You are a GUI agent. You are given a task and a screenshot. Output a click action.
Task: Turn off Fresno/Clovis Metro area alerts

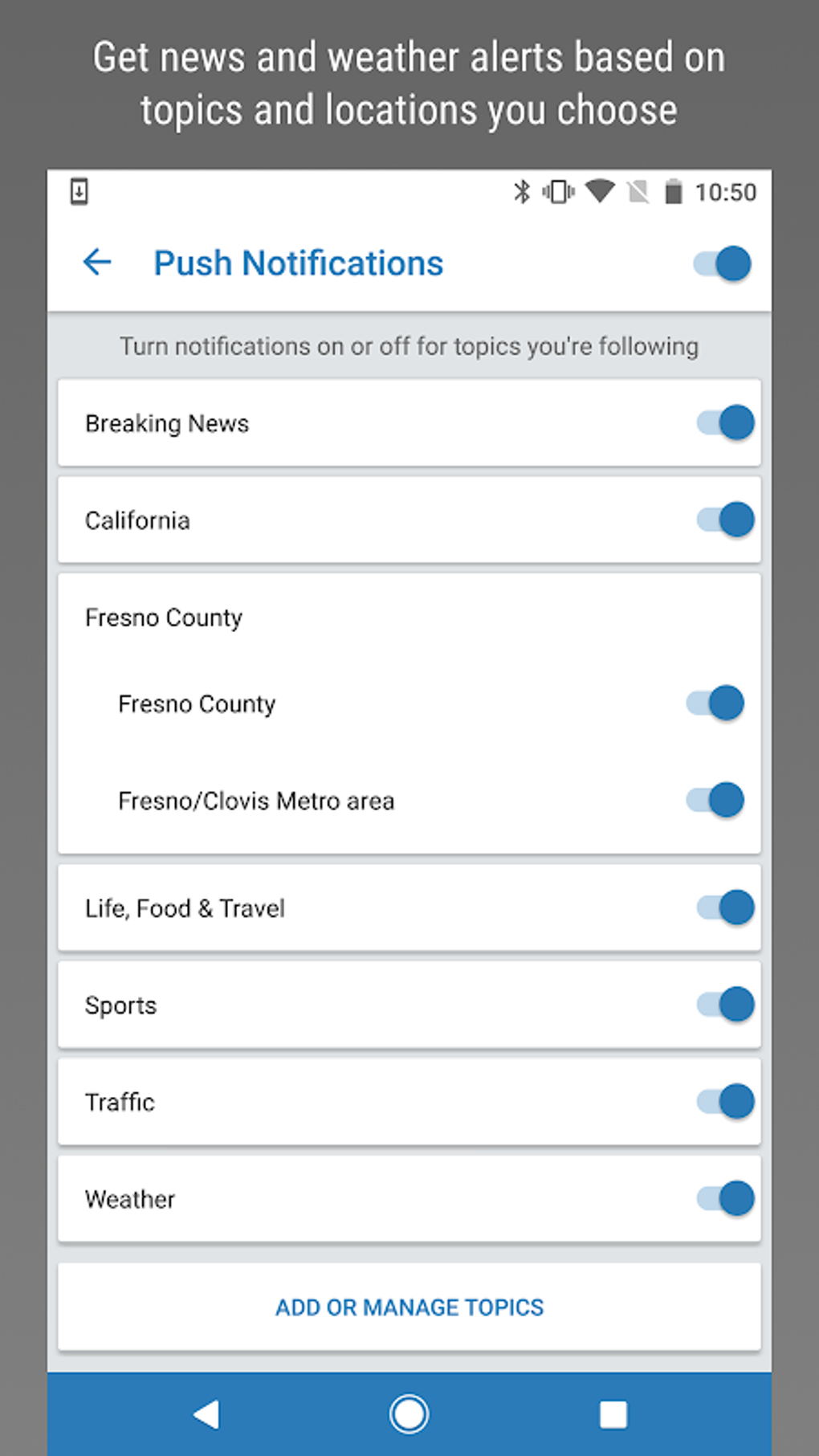coord(715,800)
